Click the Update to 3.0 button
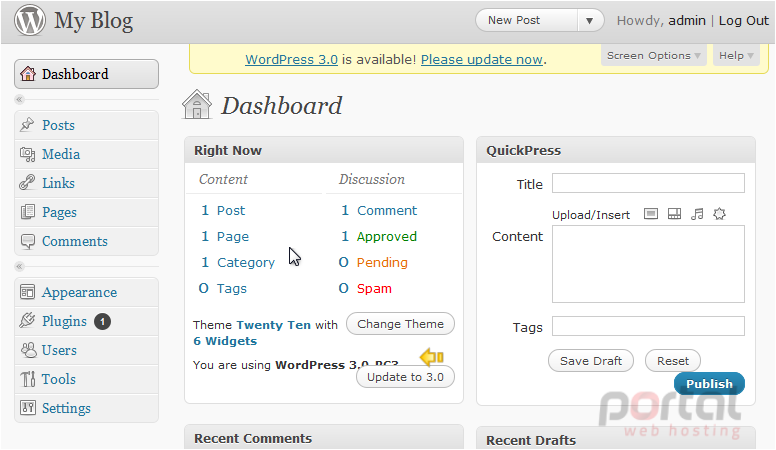This screenshot has width=776, height=450. (405, 377)
